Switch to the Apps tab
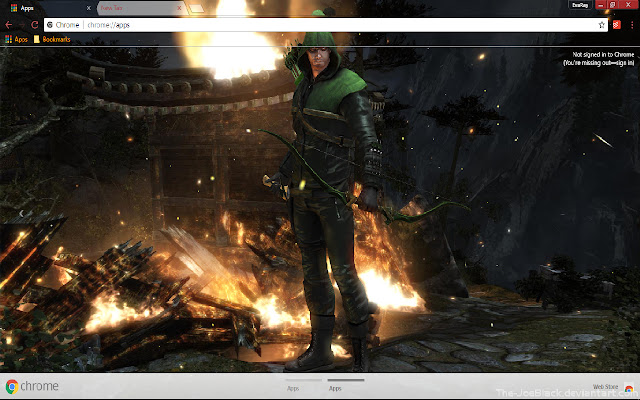Screen dimensions: 640x400 [x=49, y=8]
